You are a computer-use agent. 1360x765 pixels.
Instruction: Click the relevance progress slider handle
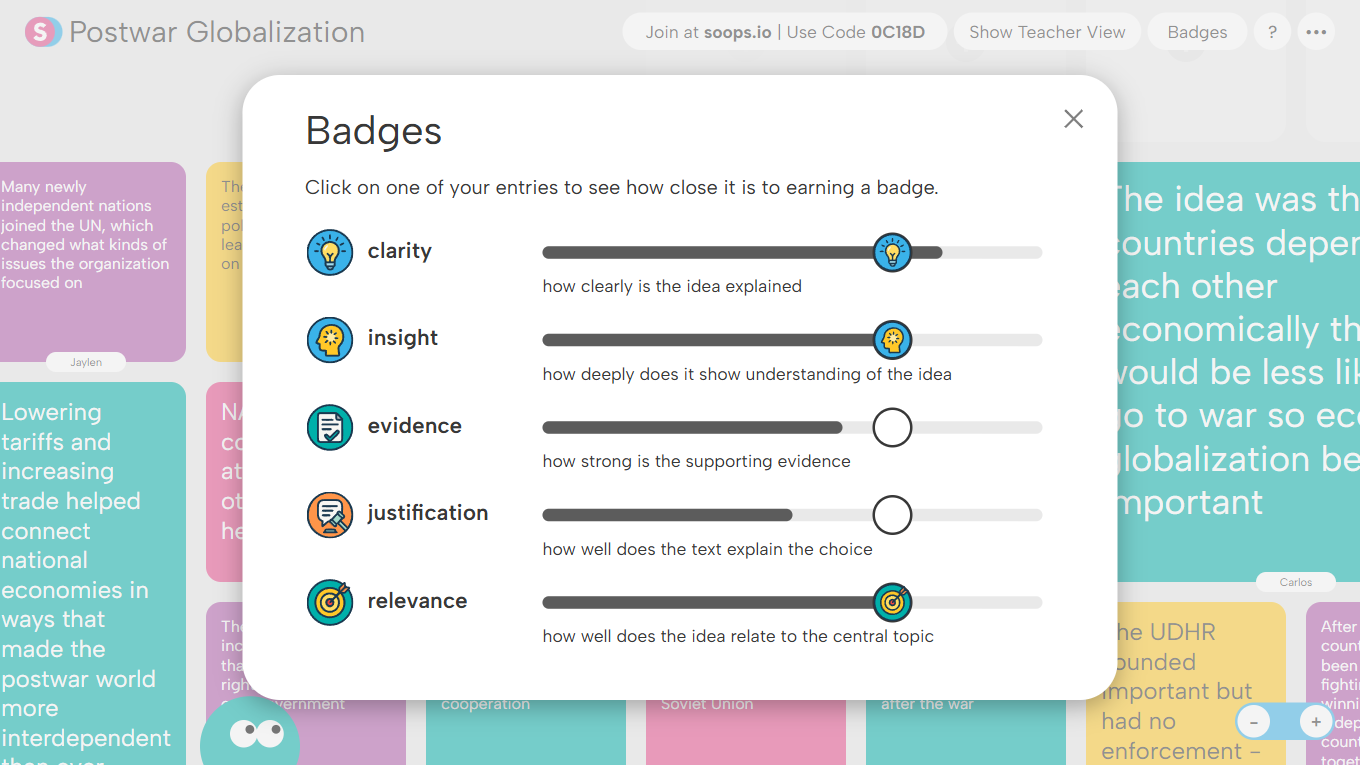click(x=893, y=602)
